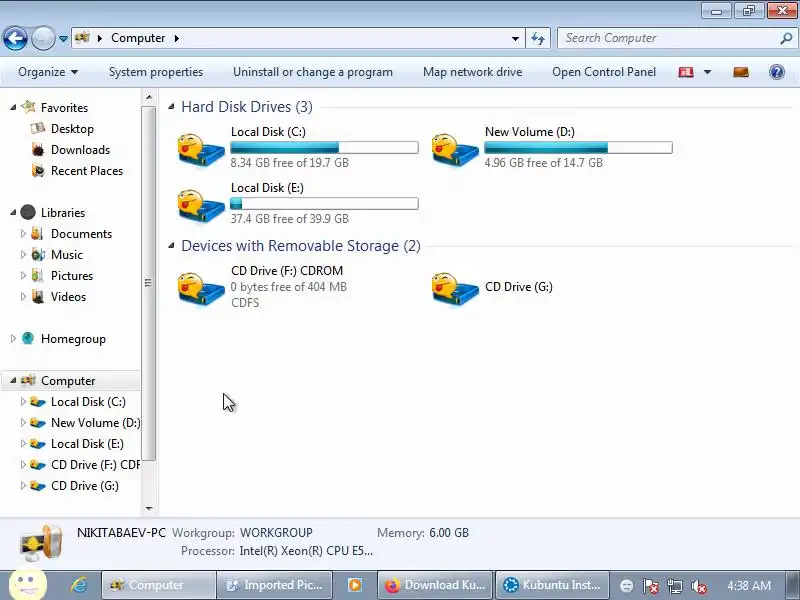The width and height of the screenshot is (800, 600).
Task: Click the "0 bytes free of 404 MB" text
Action: point(288,287)
